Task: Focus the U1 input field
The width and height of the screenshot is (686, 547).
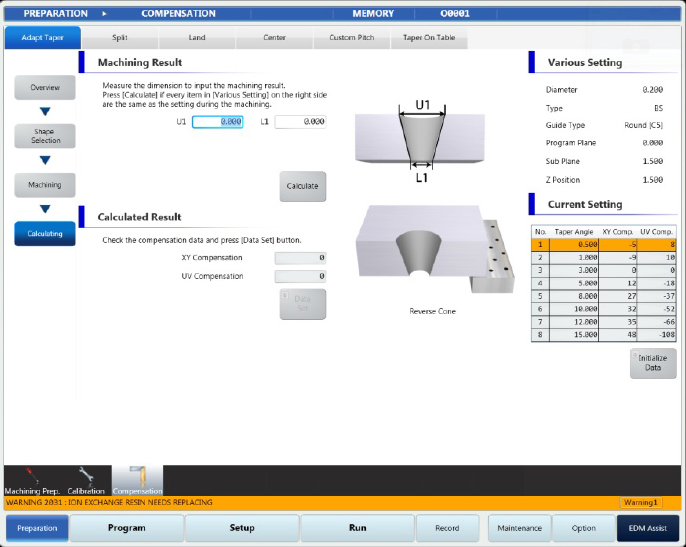Action: point(217,122)
